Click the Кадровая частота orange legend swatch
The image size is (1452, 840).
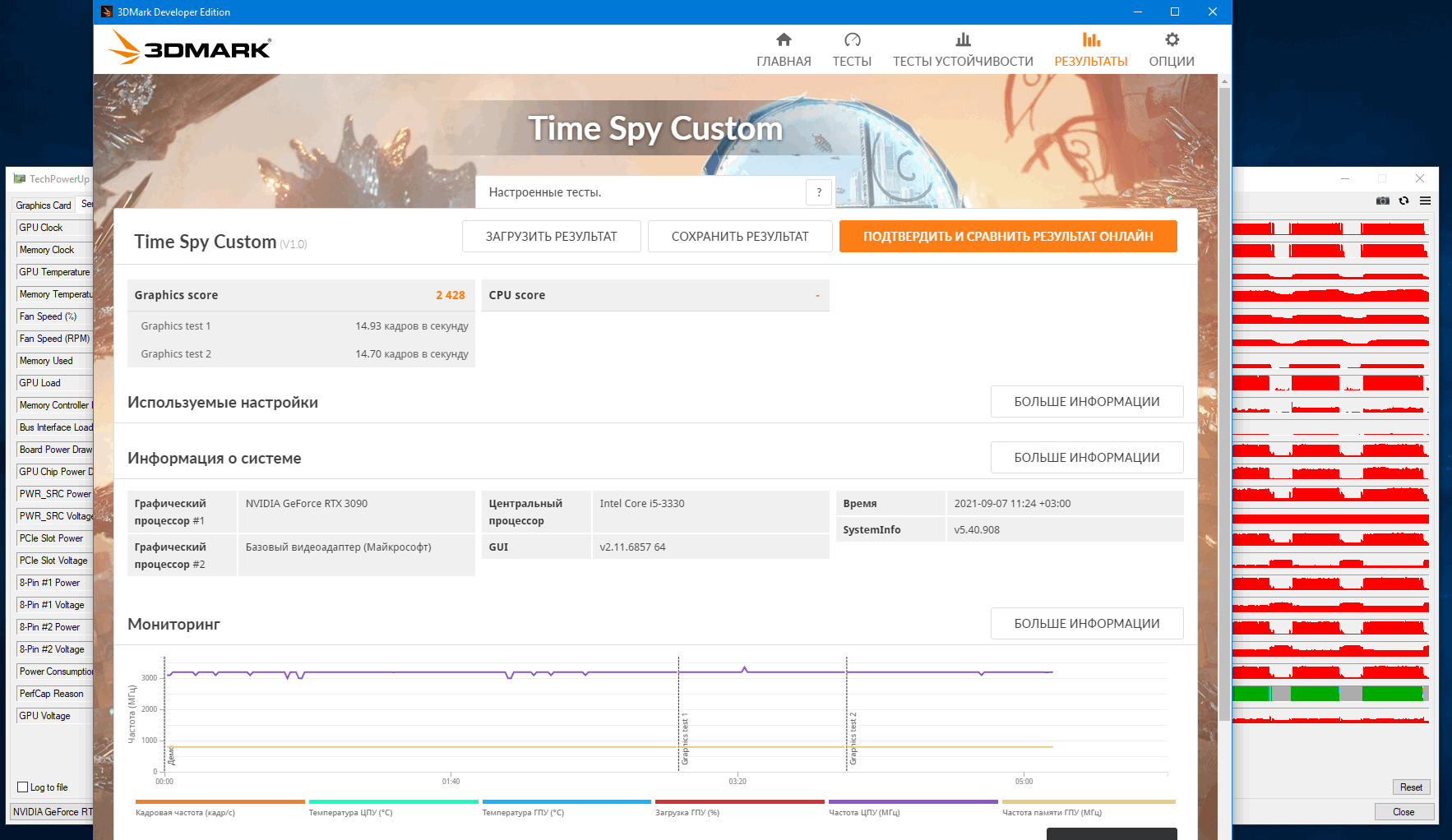(220, 801)
